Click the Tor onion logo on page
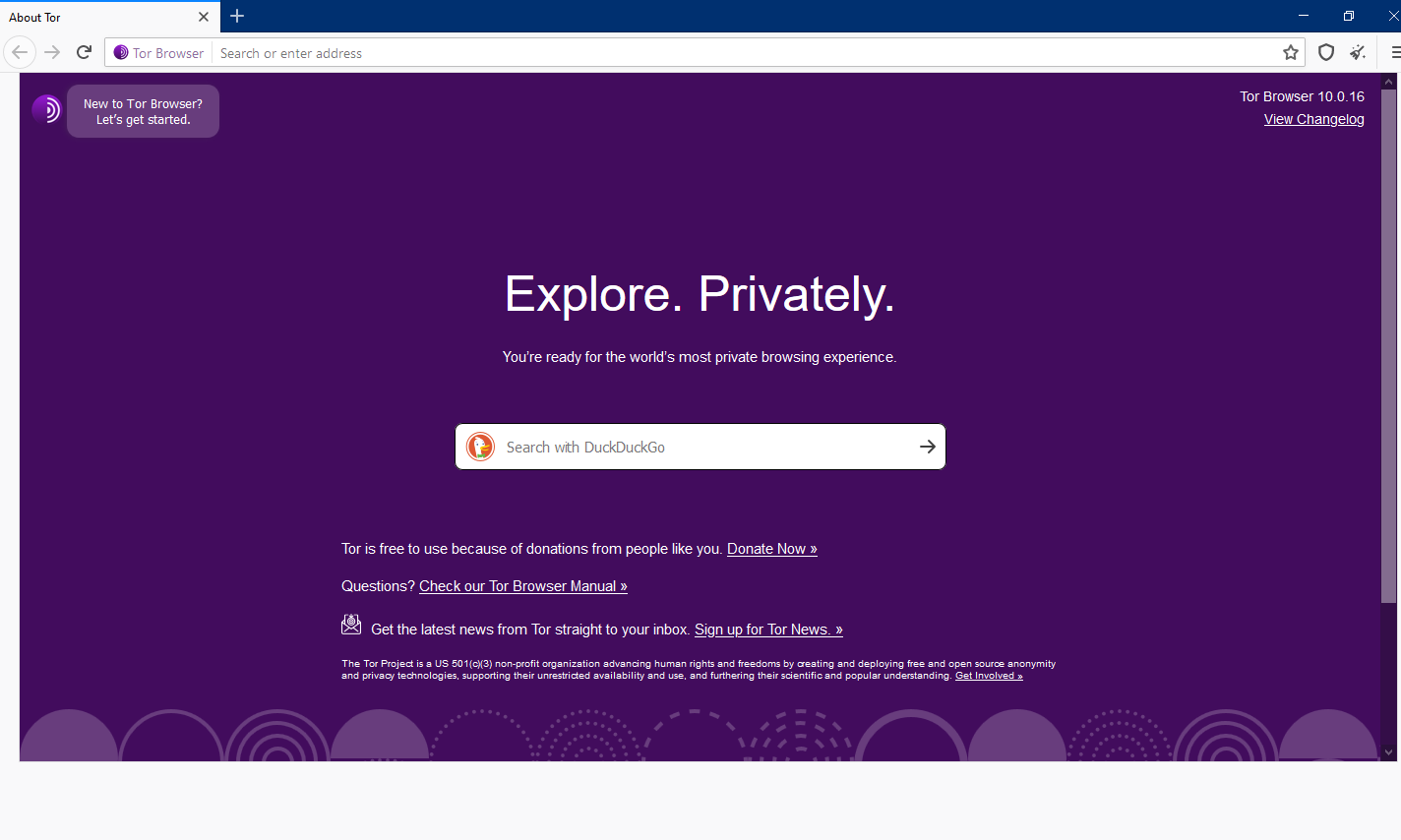The image size is (1401, 840). (46, 109)
